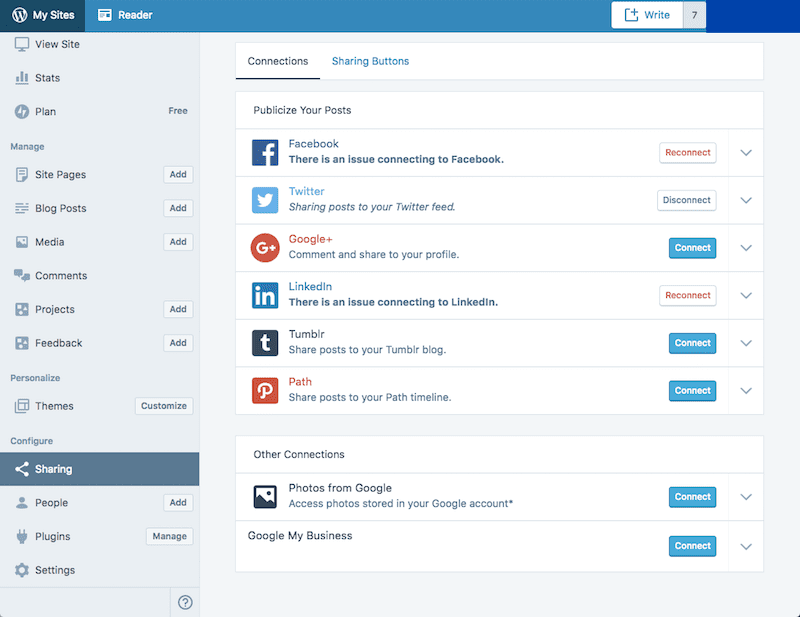800x617 pixels.
Task: Open the help question mark icon
Action: (x=185, y=603)
